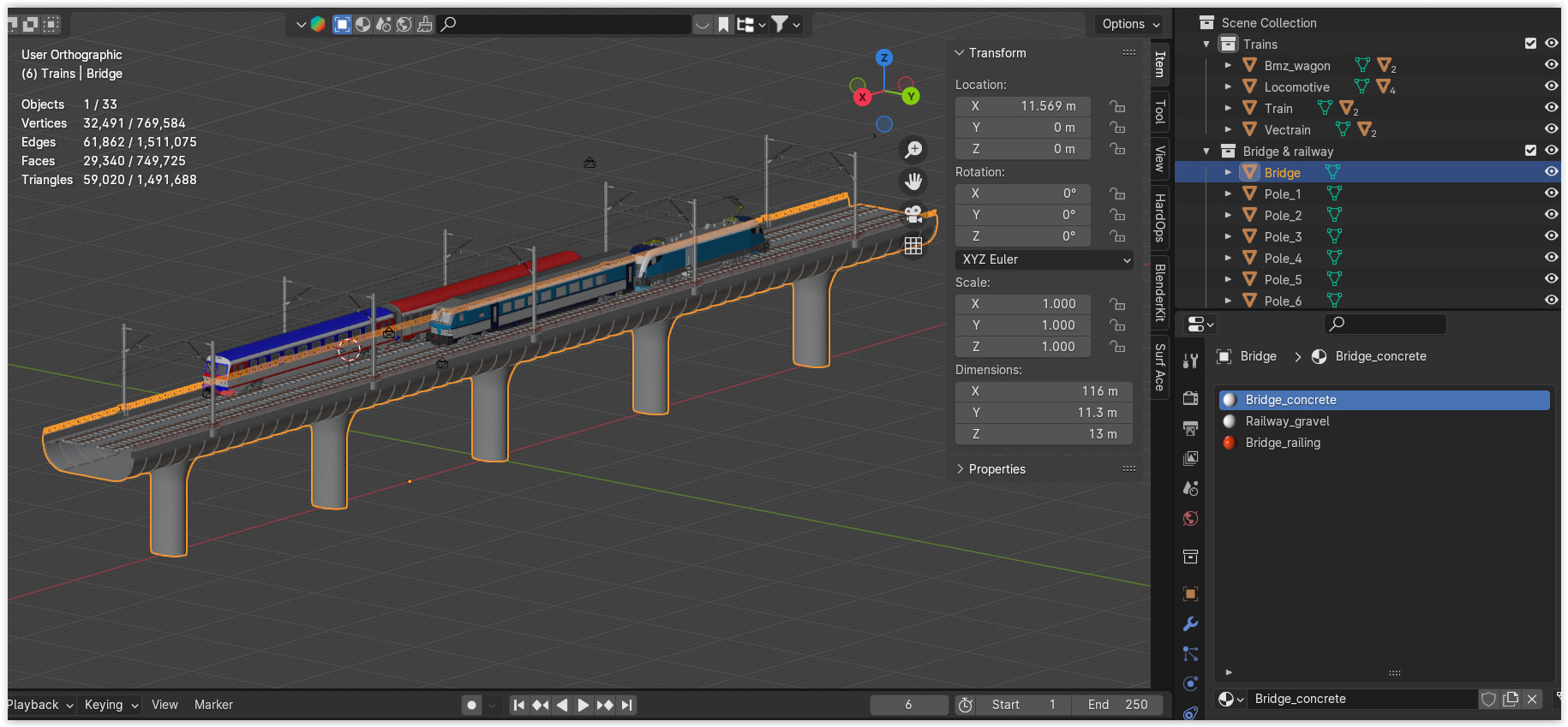Hide the Locomotive object with eye icon
The height and width of the screenshot is (727, 1568).
click(x=1551, y=86)
